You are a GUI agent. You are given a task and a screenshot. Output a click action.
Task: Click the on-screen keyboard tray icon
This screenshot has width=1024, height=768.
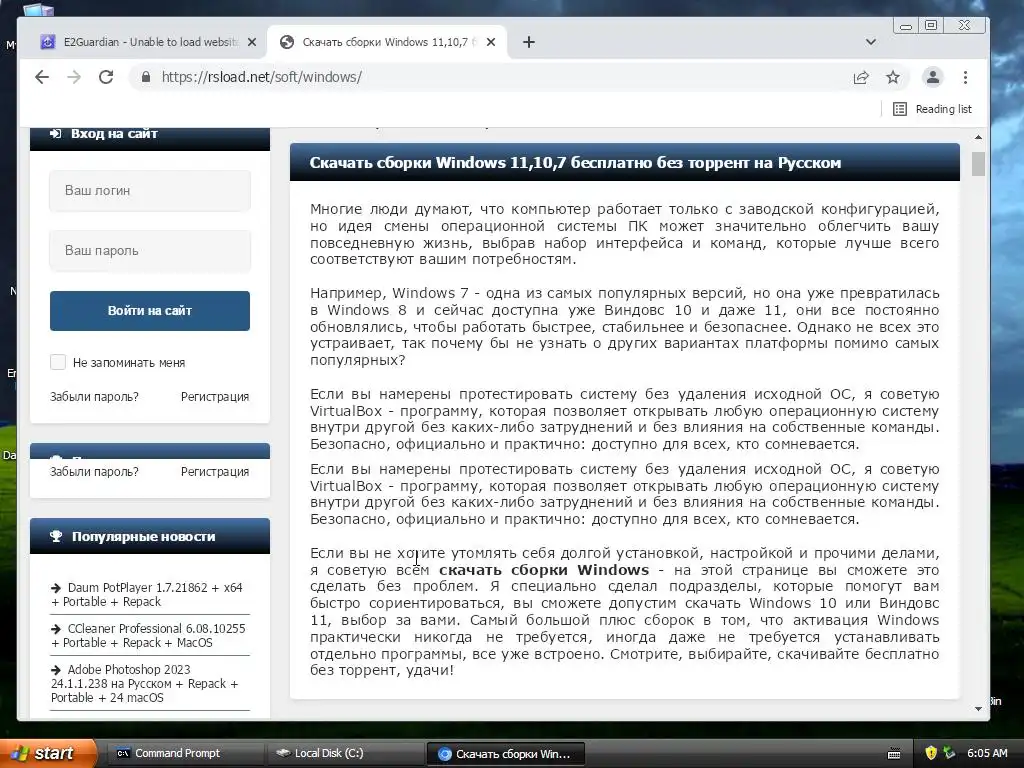(x=894, y=754)
